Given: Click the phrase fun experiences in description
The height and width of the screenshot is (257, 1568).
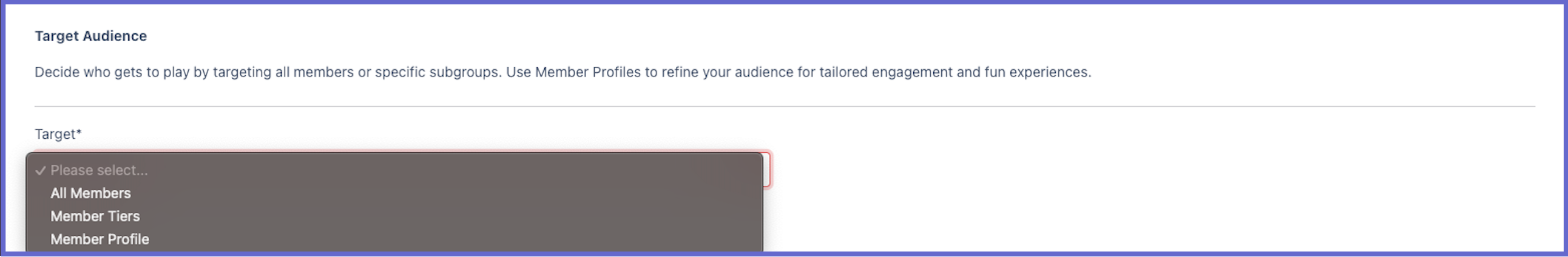Looking at the screenshot, I should point(1037,72).
